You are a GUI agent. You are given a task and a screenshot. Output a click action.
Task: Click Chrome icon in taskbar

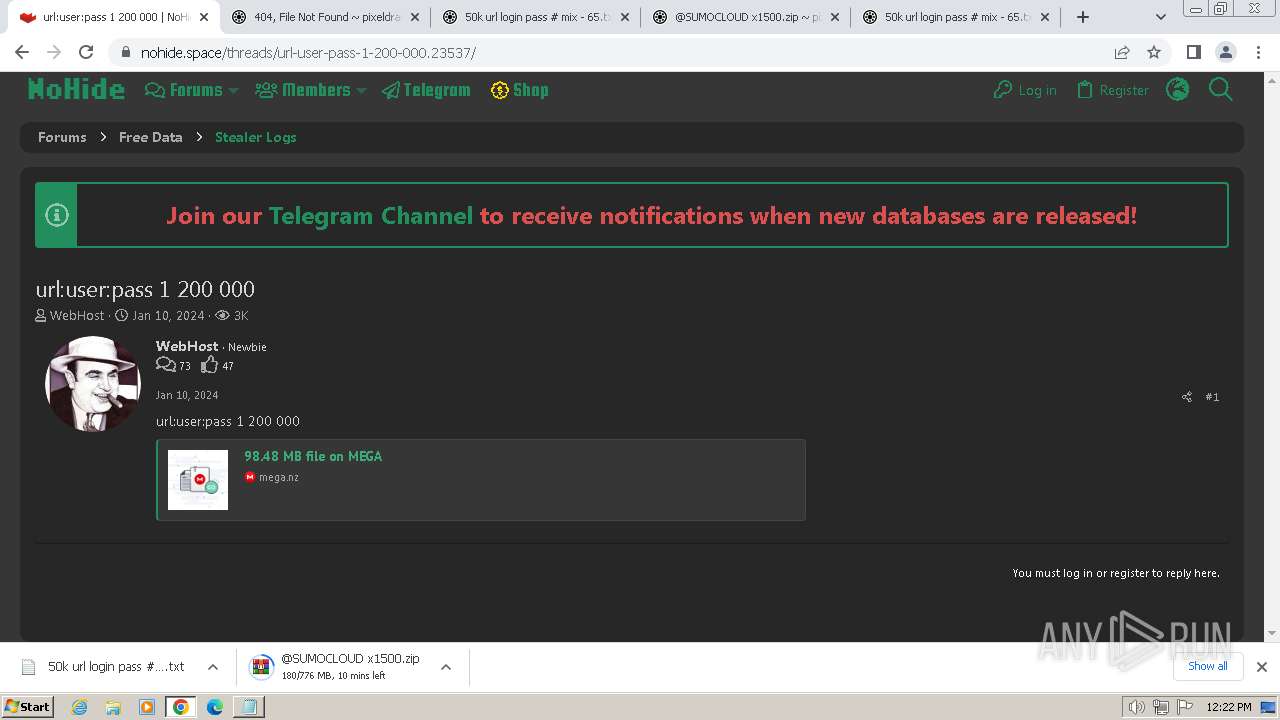coord(181,707)
